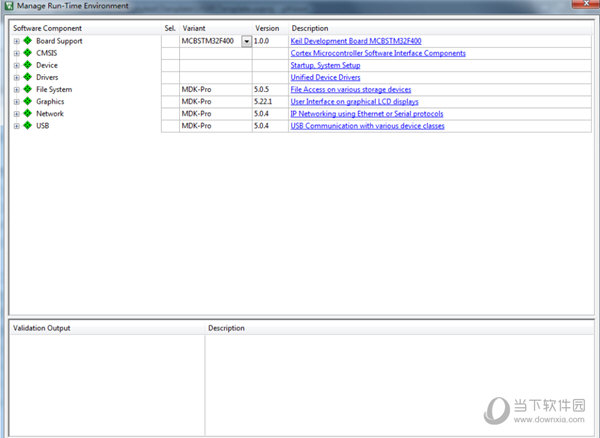Click the Variant column header
The width and height of the screenshot is (600, 438).
point(194,28)
